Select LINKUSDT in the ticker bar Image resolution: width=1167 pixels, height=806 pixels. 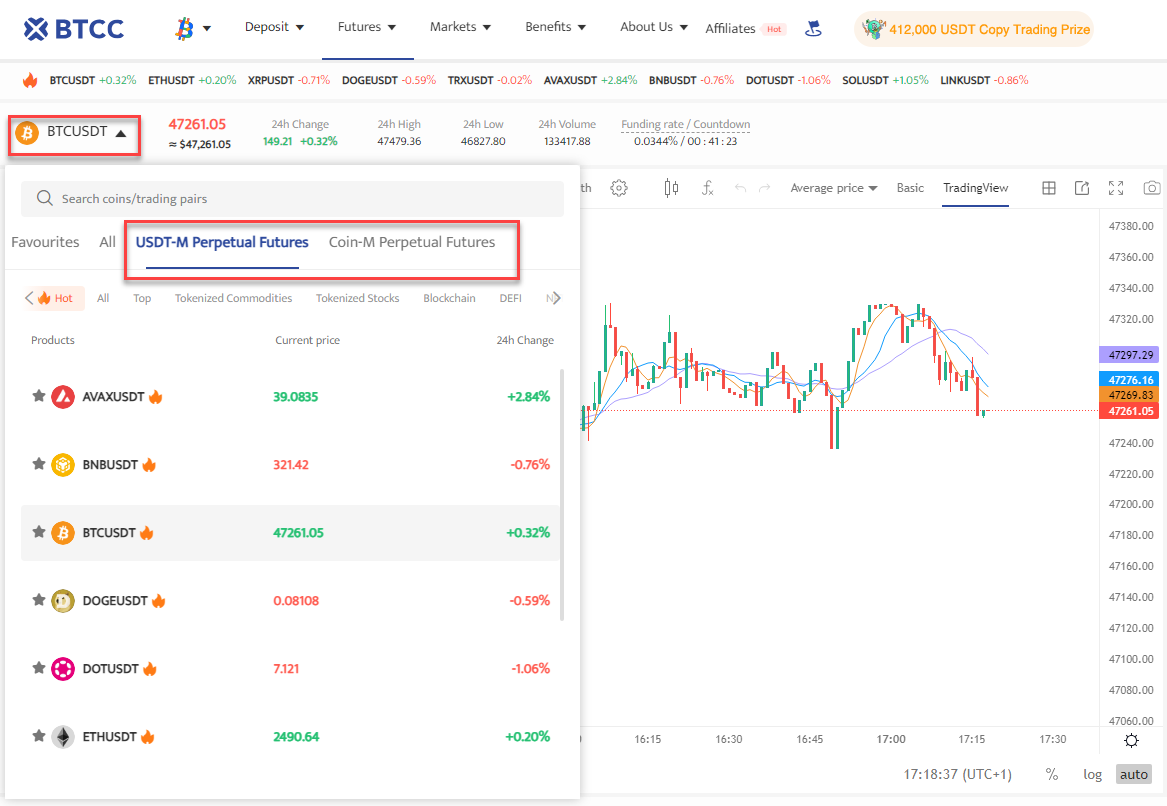coord(984,80)
